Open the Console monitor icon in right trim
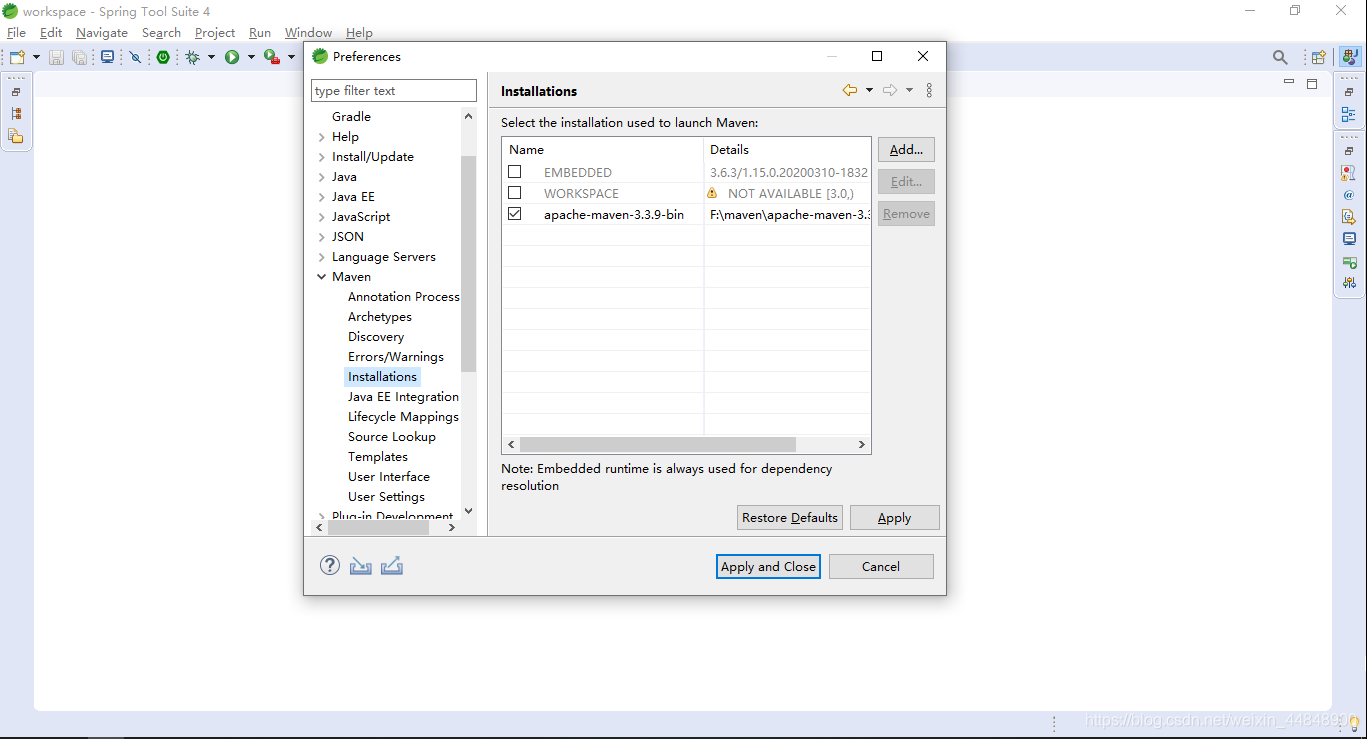 (1349, 239)
